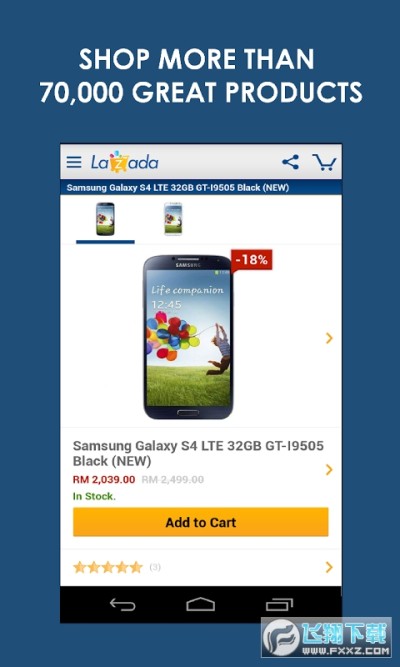Open the five-star rating reviews
Screen dimensions: 400x667
[108, 567]
